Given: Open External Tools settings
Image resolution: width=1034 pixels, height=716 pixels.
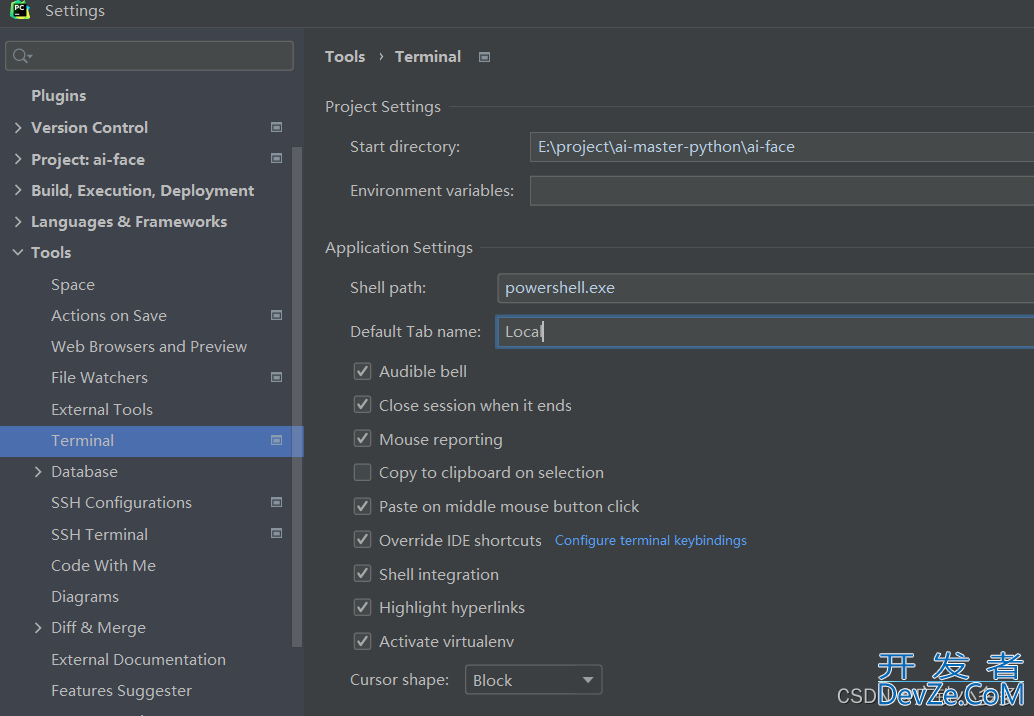Looking at the screenshot, I should [102, 409].
